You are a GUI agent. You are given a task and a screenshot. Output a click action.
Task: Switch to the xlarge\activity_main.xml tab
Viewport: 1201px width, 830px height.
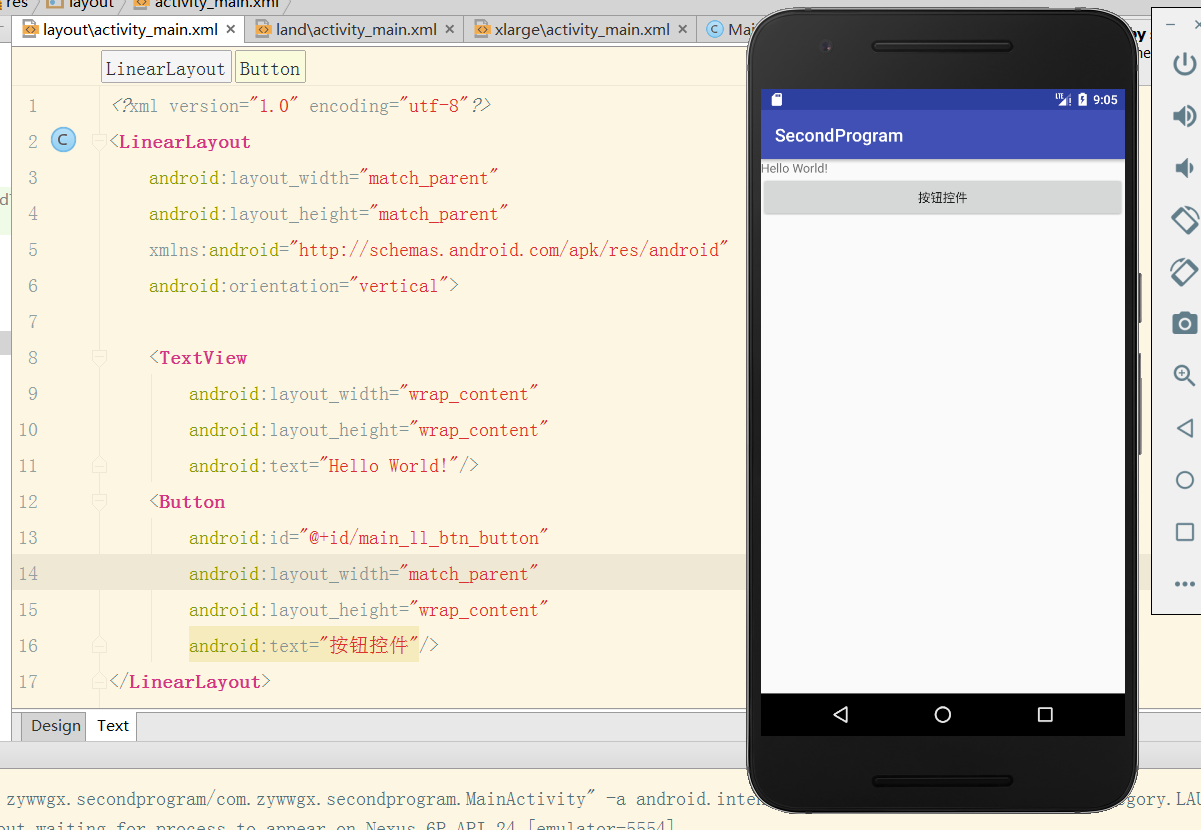pos(582,29)
